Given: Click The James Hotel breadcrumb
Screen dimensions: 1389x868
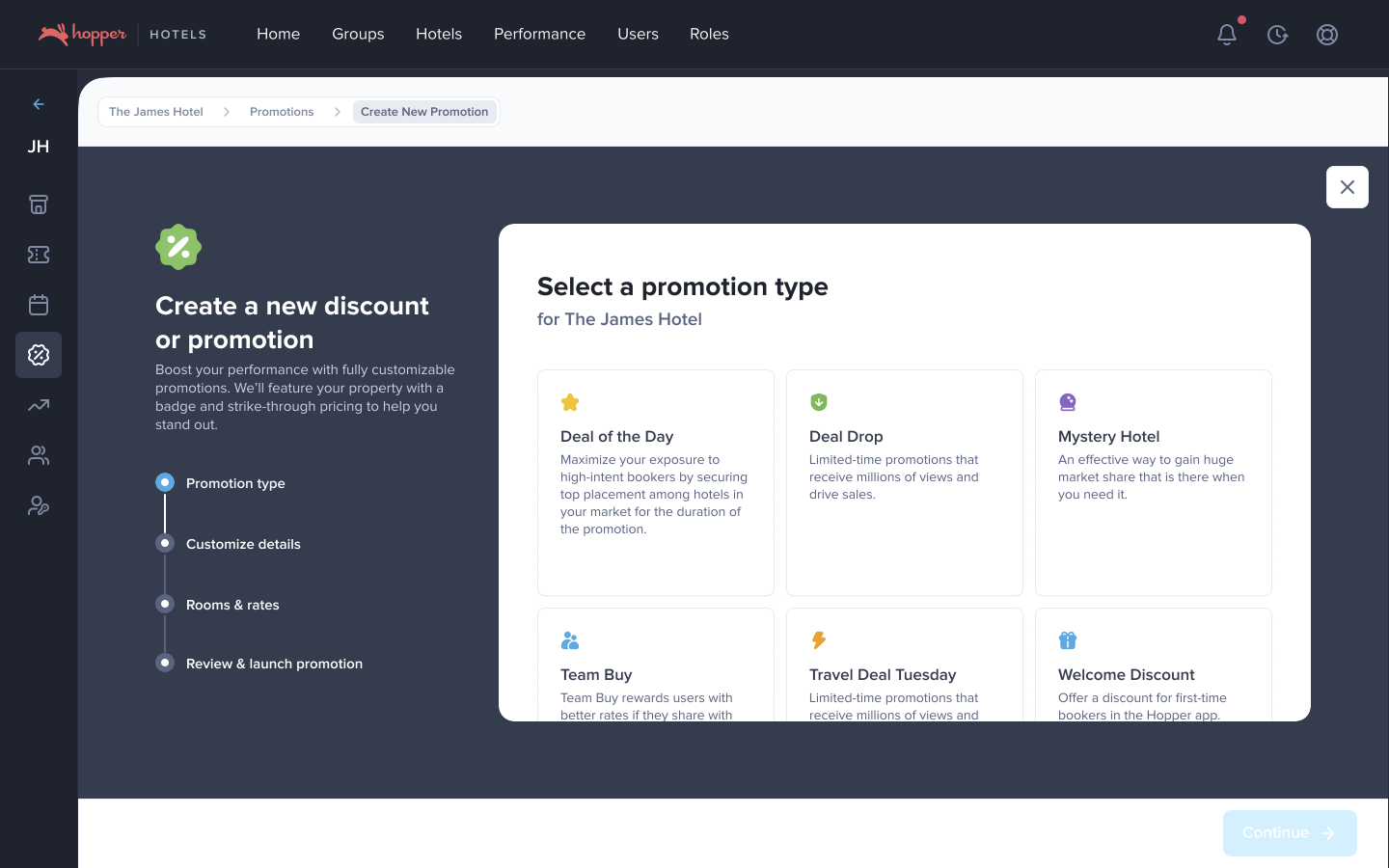Looking at the screenshot, I should 156,112.
